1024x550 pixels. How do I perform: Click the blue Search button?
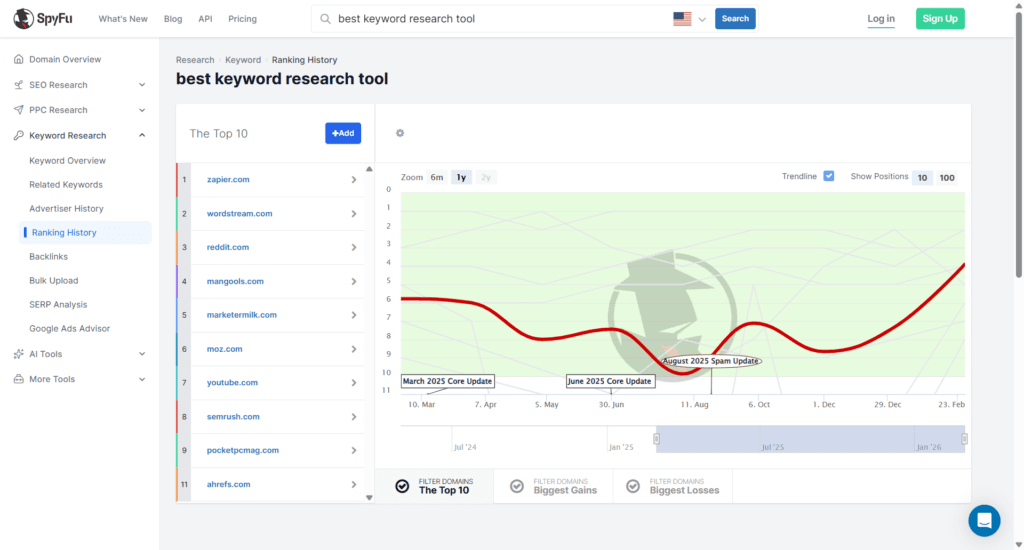[x=735, y=19]
